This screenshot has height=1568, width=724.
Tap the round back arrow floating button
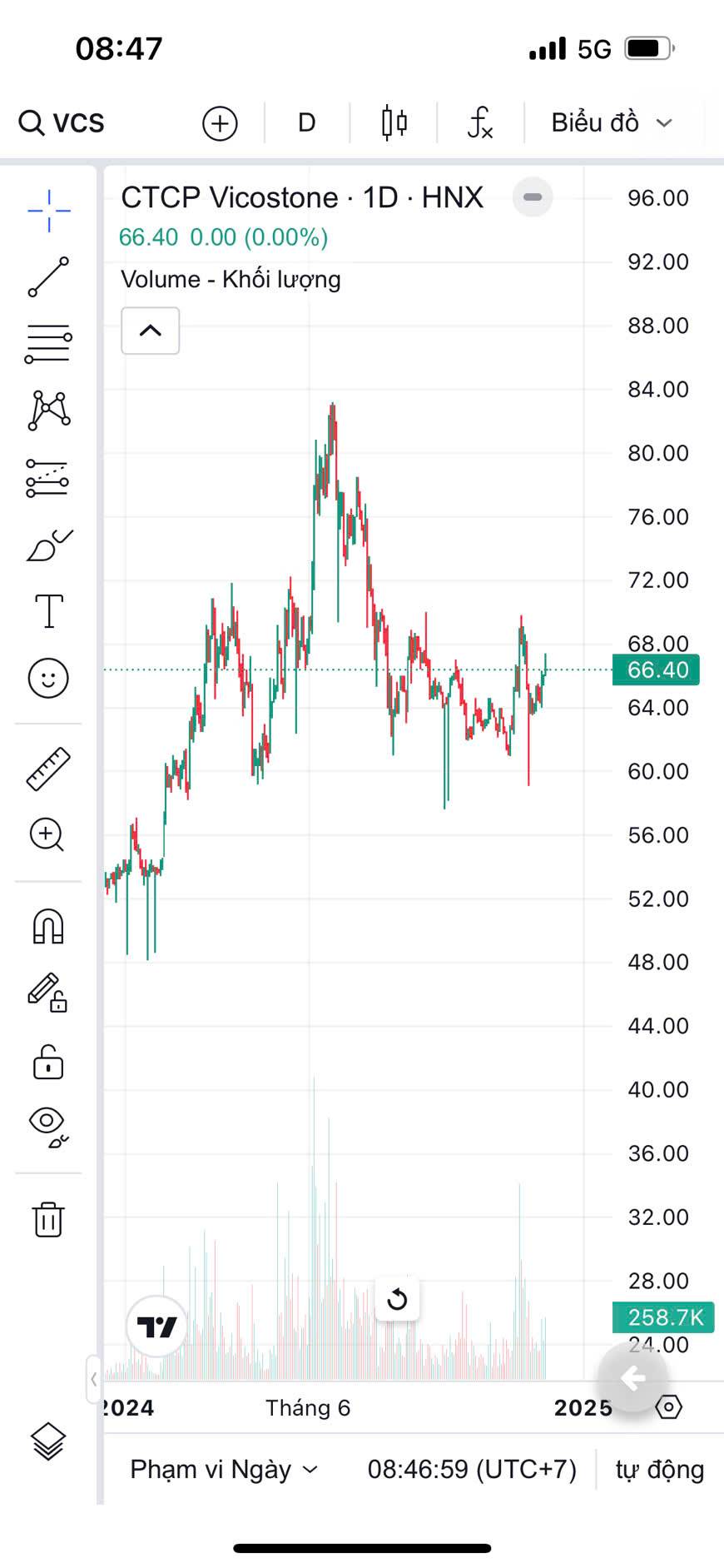tap(633, 1378)
